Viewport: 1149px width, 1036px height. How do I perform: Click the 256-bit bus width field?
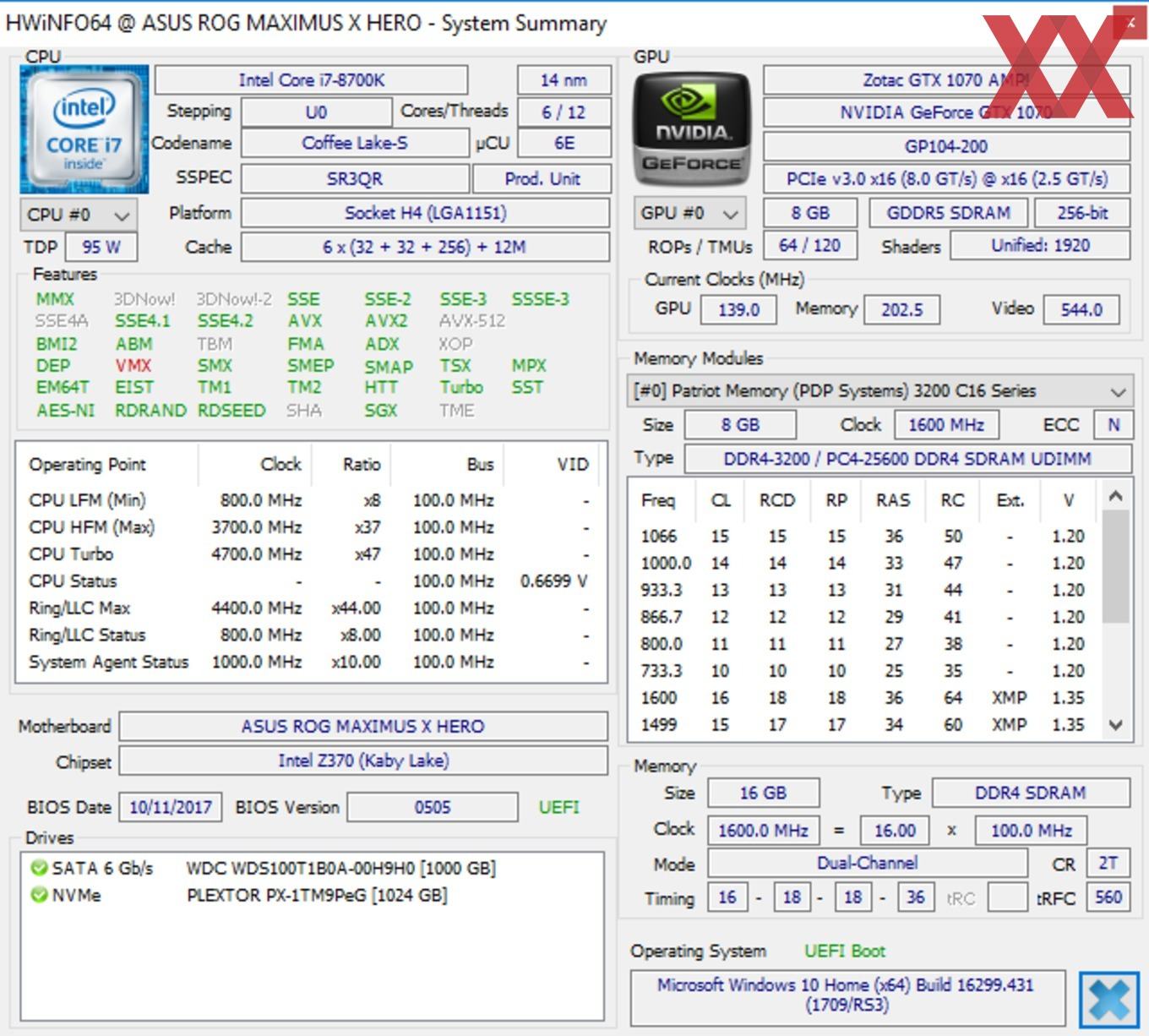[1082, 213]
